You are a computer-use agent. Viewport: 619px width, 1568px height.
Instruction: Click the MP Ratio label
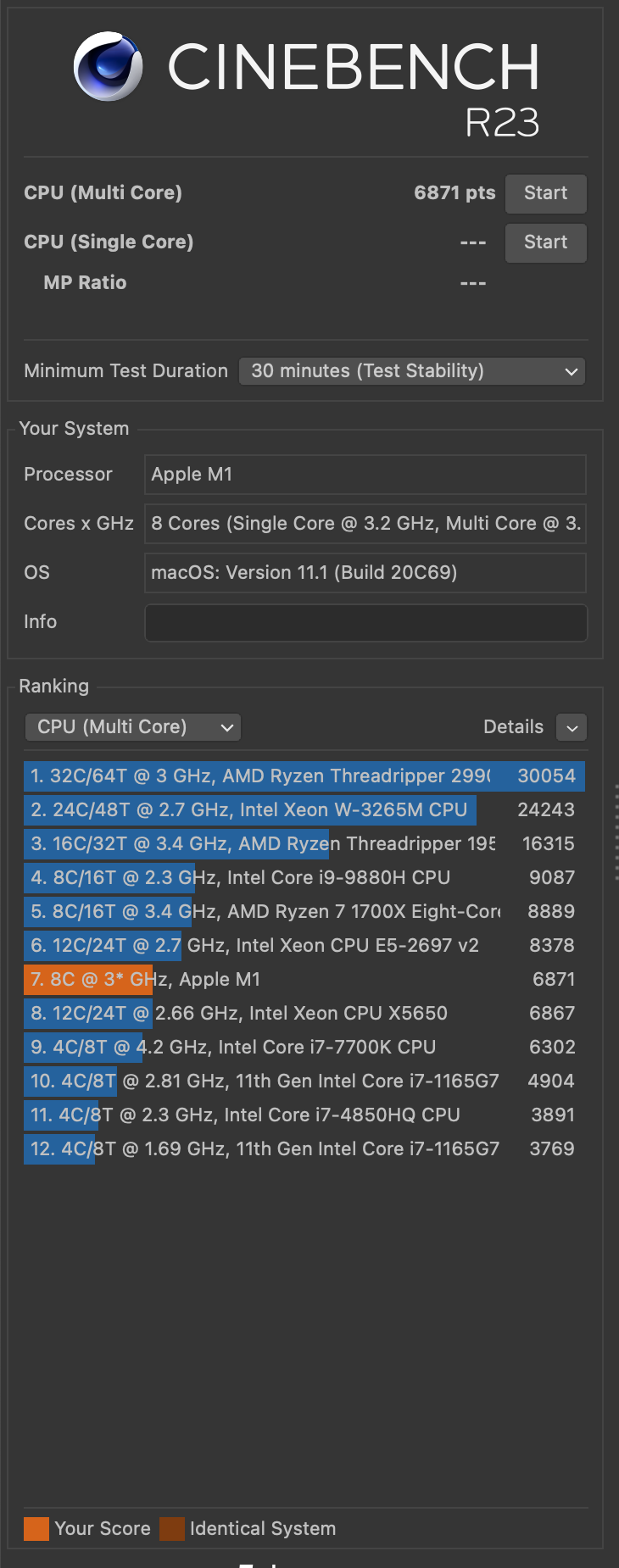click(x=85, y=283)
